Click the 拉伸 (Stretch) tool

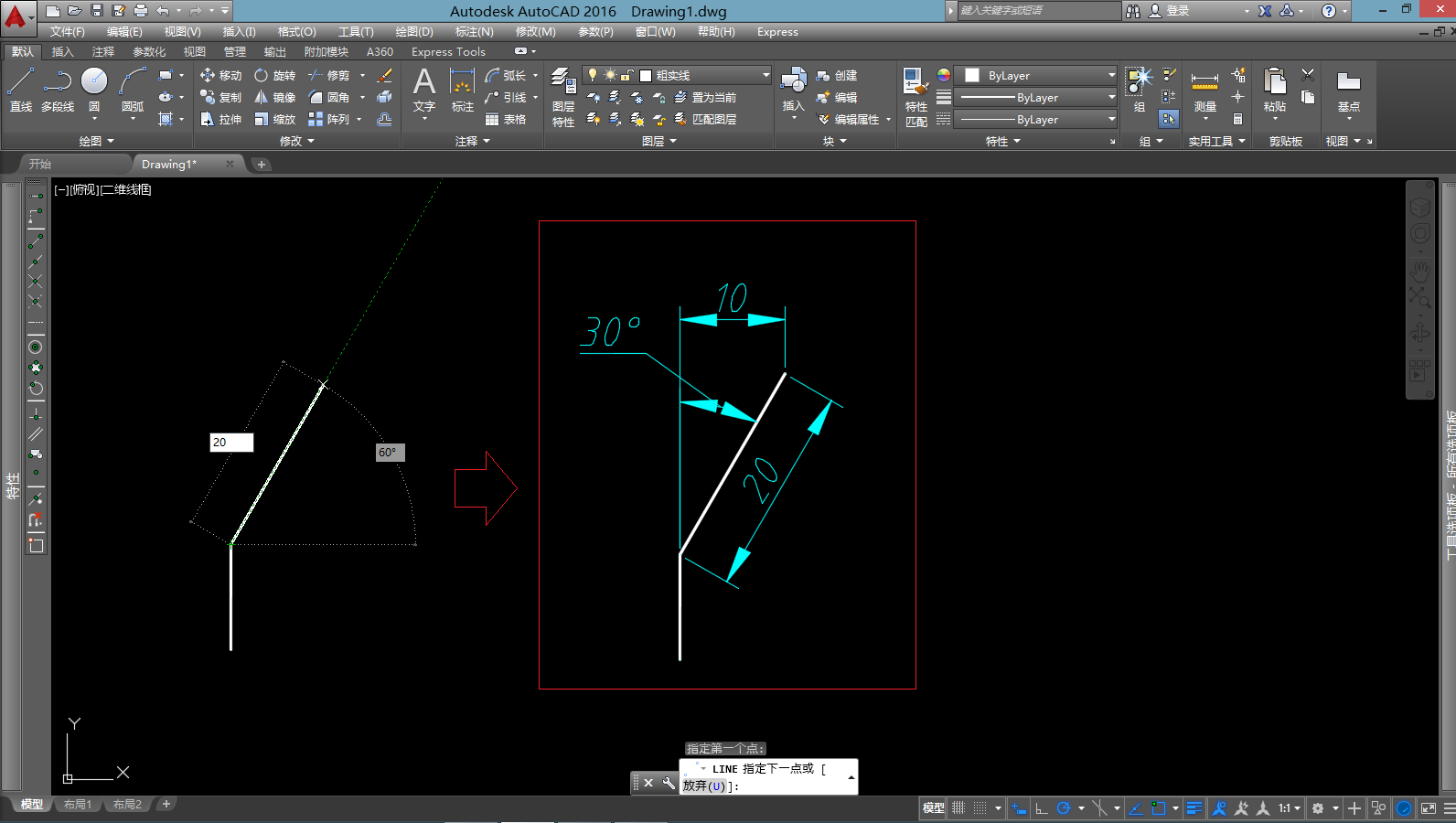click(x=220, y=120)
